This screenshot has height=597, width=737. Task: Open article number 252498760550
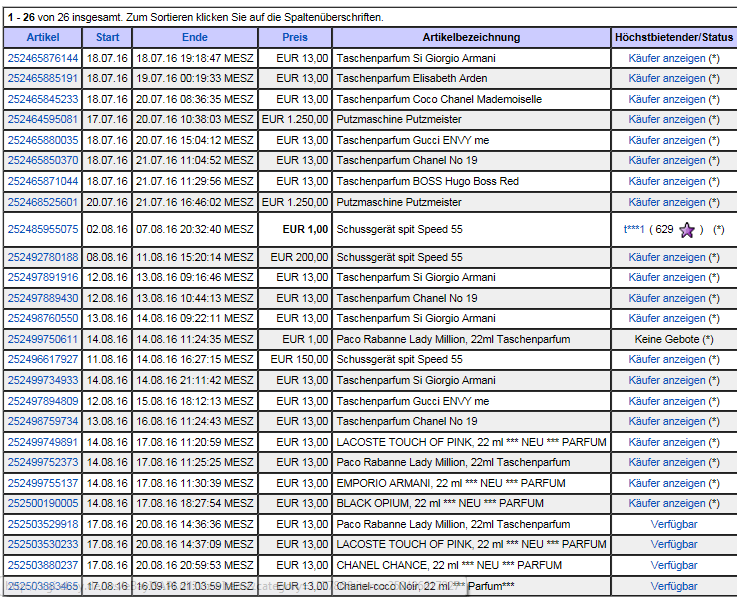pyautogui.click(x=43, y=318)
